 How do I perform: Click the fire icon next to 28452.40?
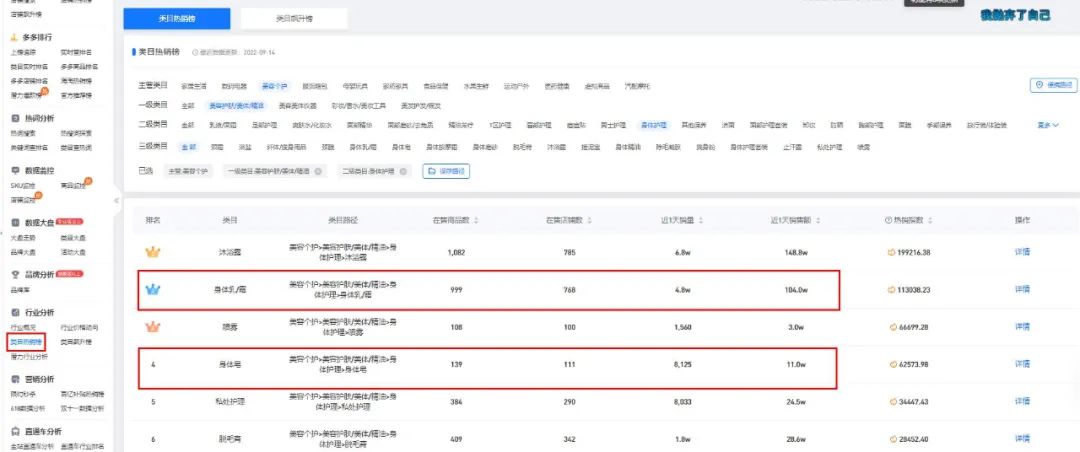892,438
